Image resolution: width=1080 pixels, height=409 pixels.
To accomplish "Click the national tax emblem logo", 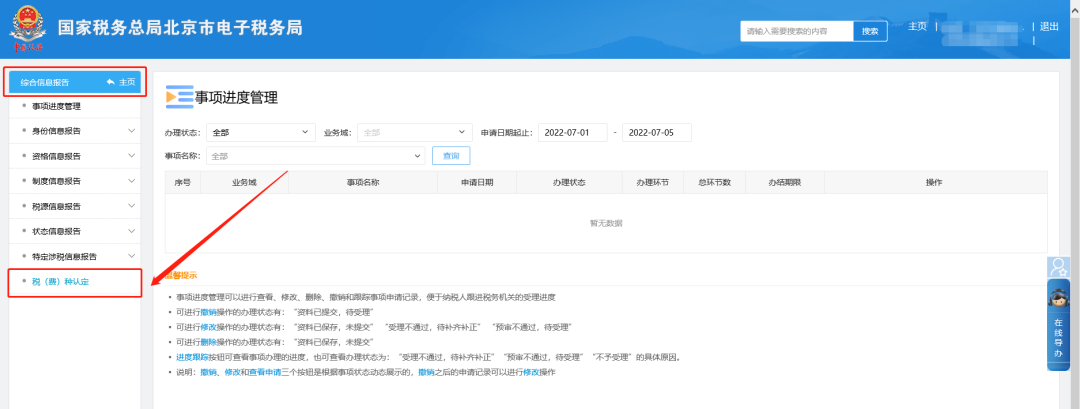I will [x=28, y=30].
